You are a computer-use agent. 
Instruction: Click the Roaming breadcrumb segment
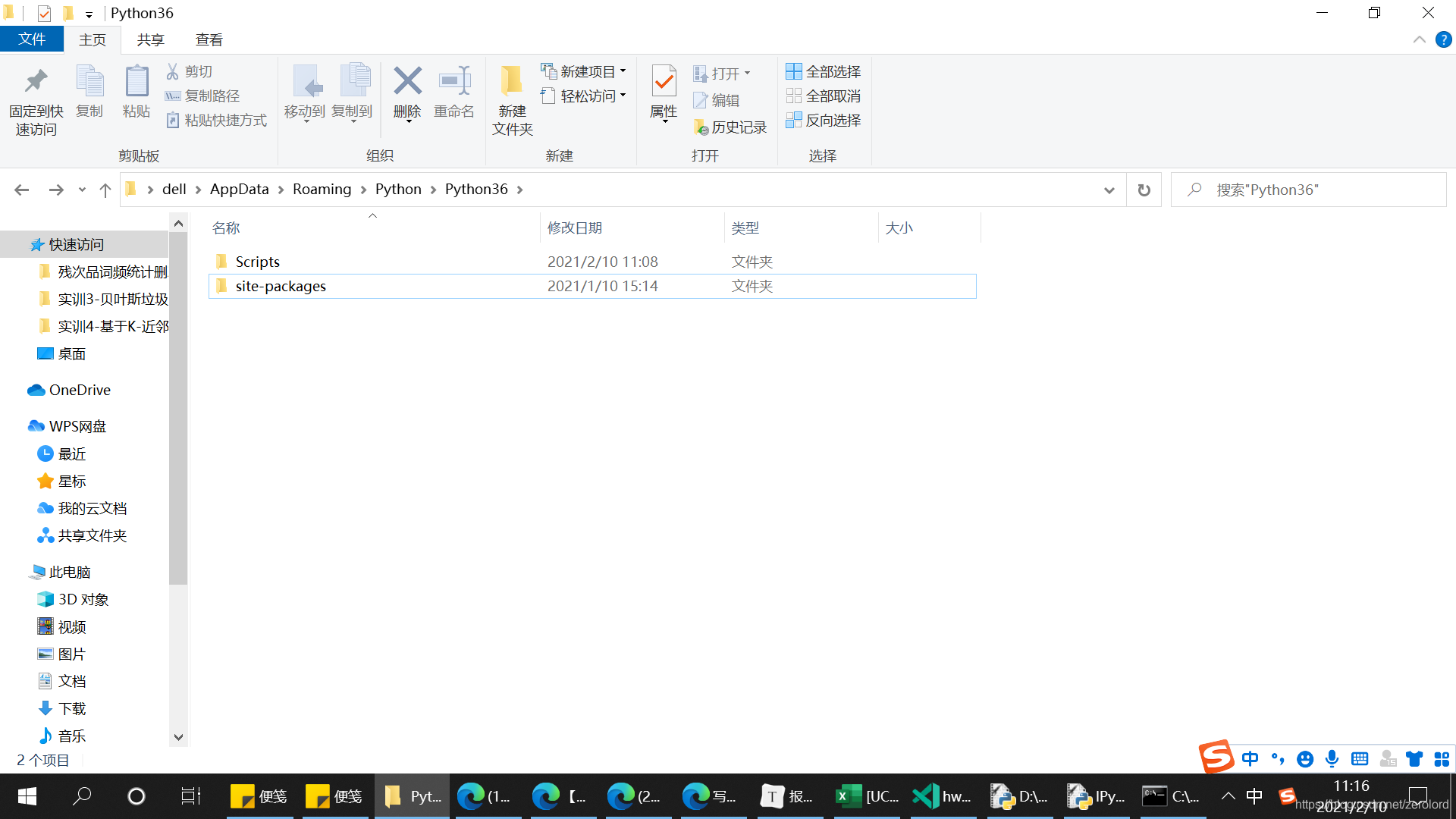coord(322,190)
